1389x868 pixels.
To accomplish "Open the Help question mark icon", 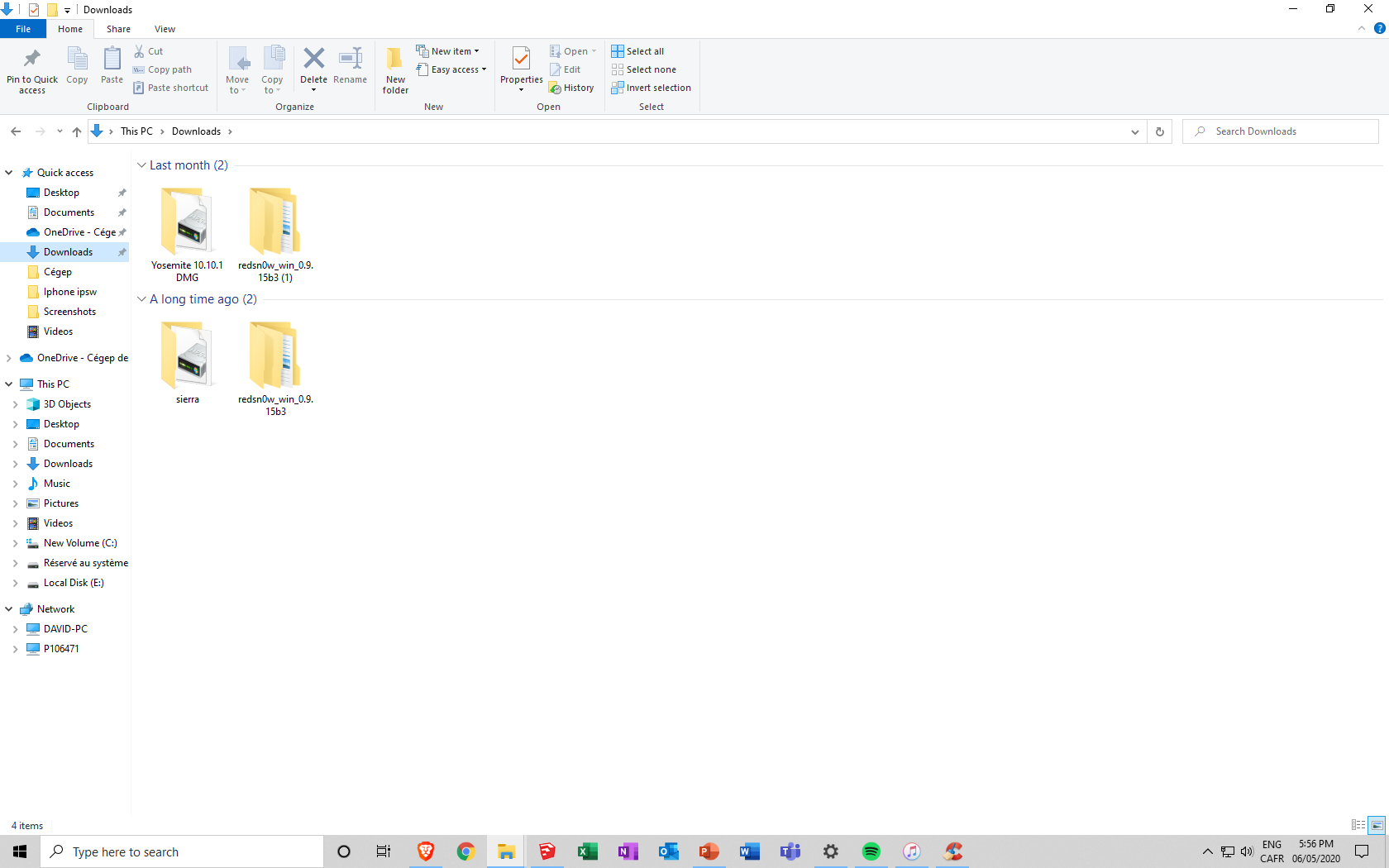I will point(1379,28).
